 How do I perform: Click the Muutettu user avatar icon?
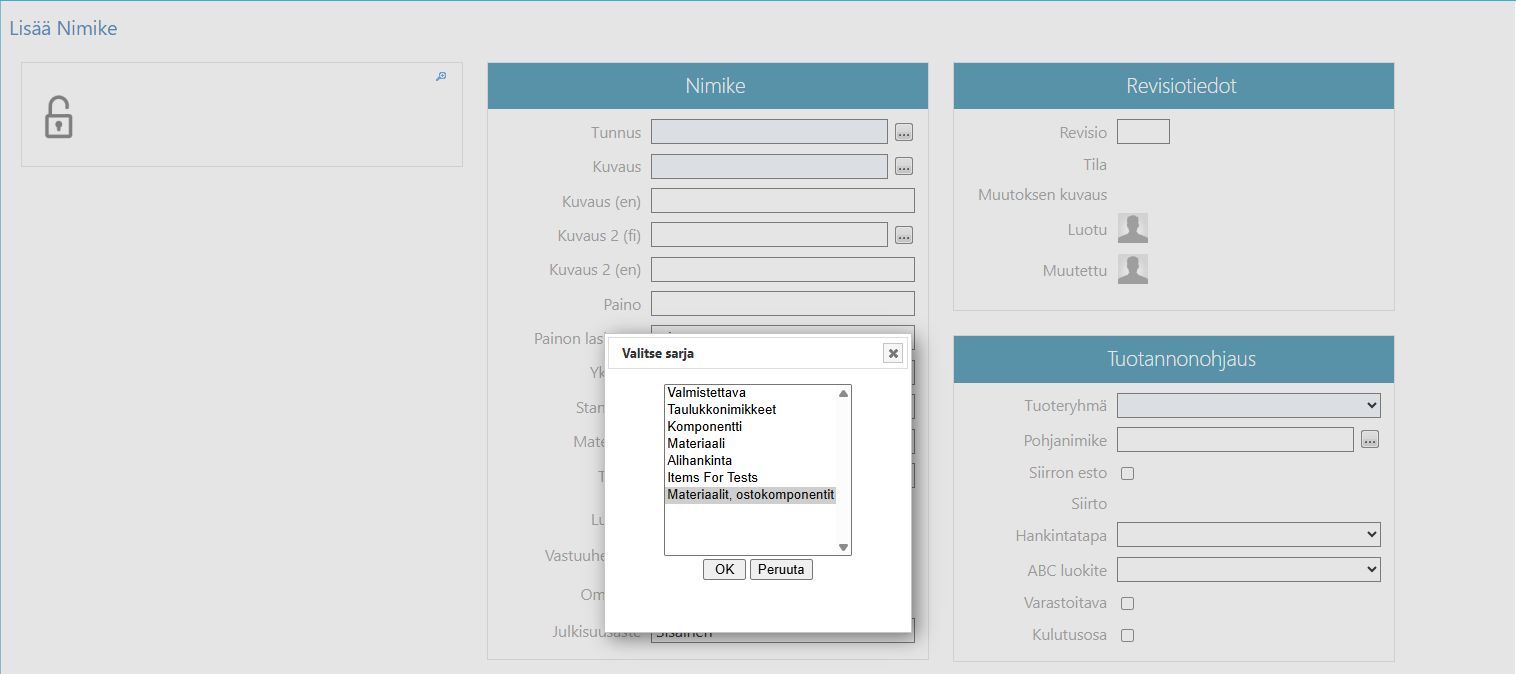(1132, 269)
